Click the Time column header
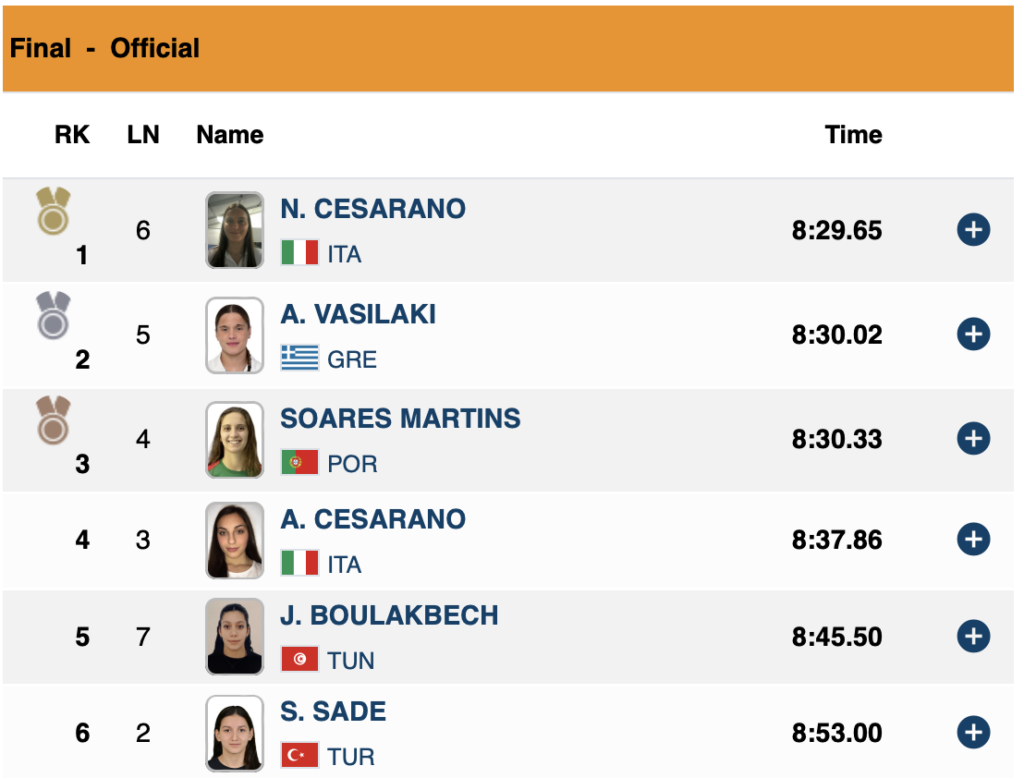Viewport: 1024px width, 778px height. click(x=853, y=135)
